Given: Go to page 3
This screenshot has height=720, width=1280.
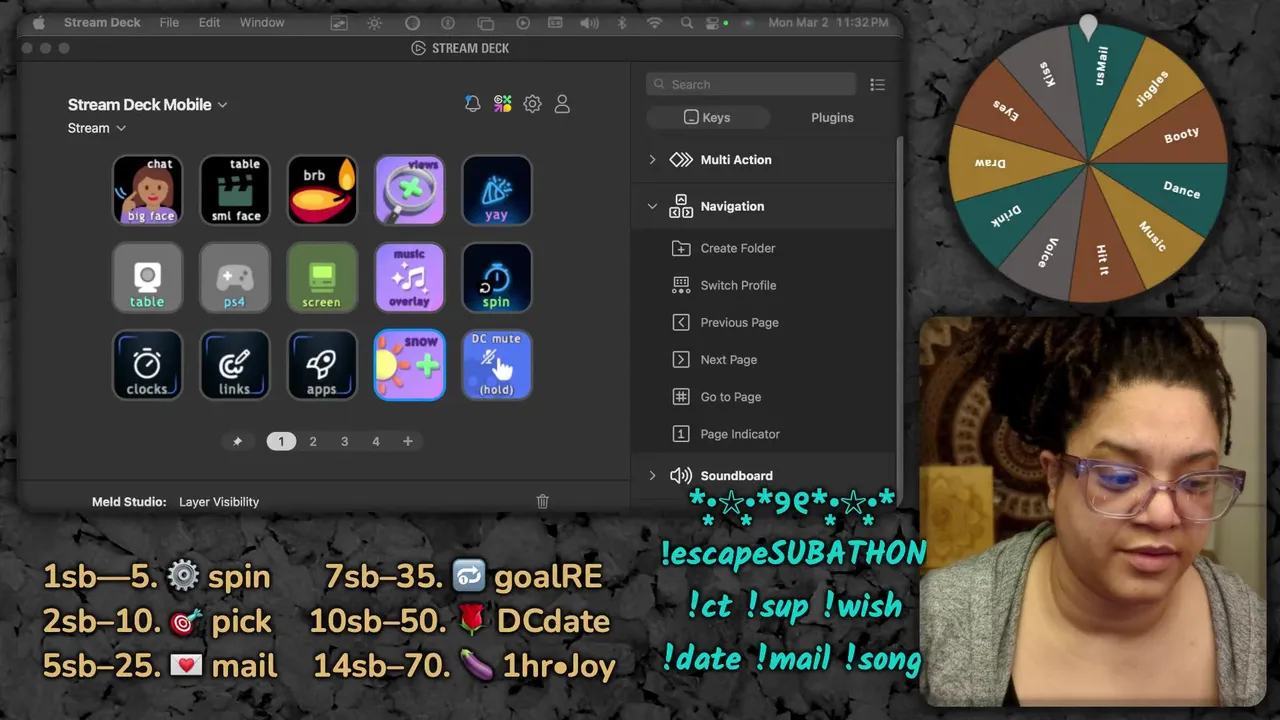Looking at the screenshot, I should 344,441.
